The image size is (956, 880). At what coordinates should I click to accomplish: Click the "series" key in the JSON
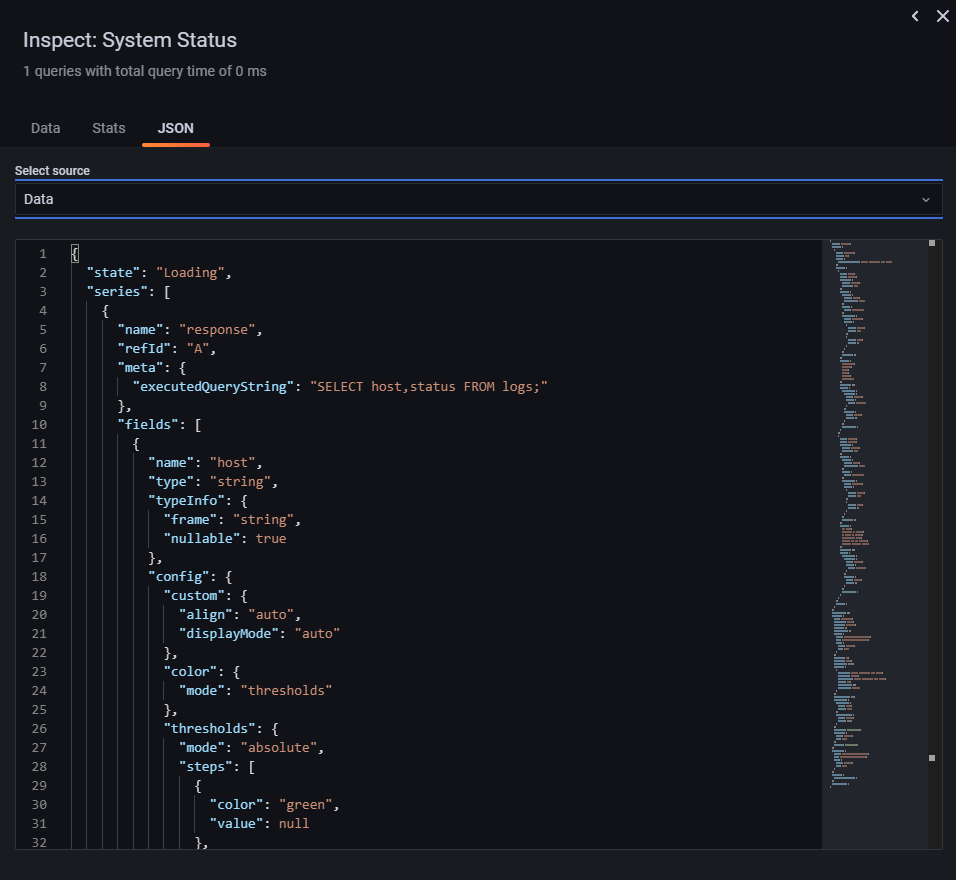point(117,292)
